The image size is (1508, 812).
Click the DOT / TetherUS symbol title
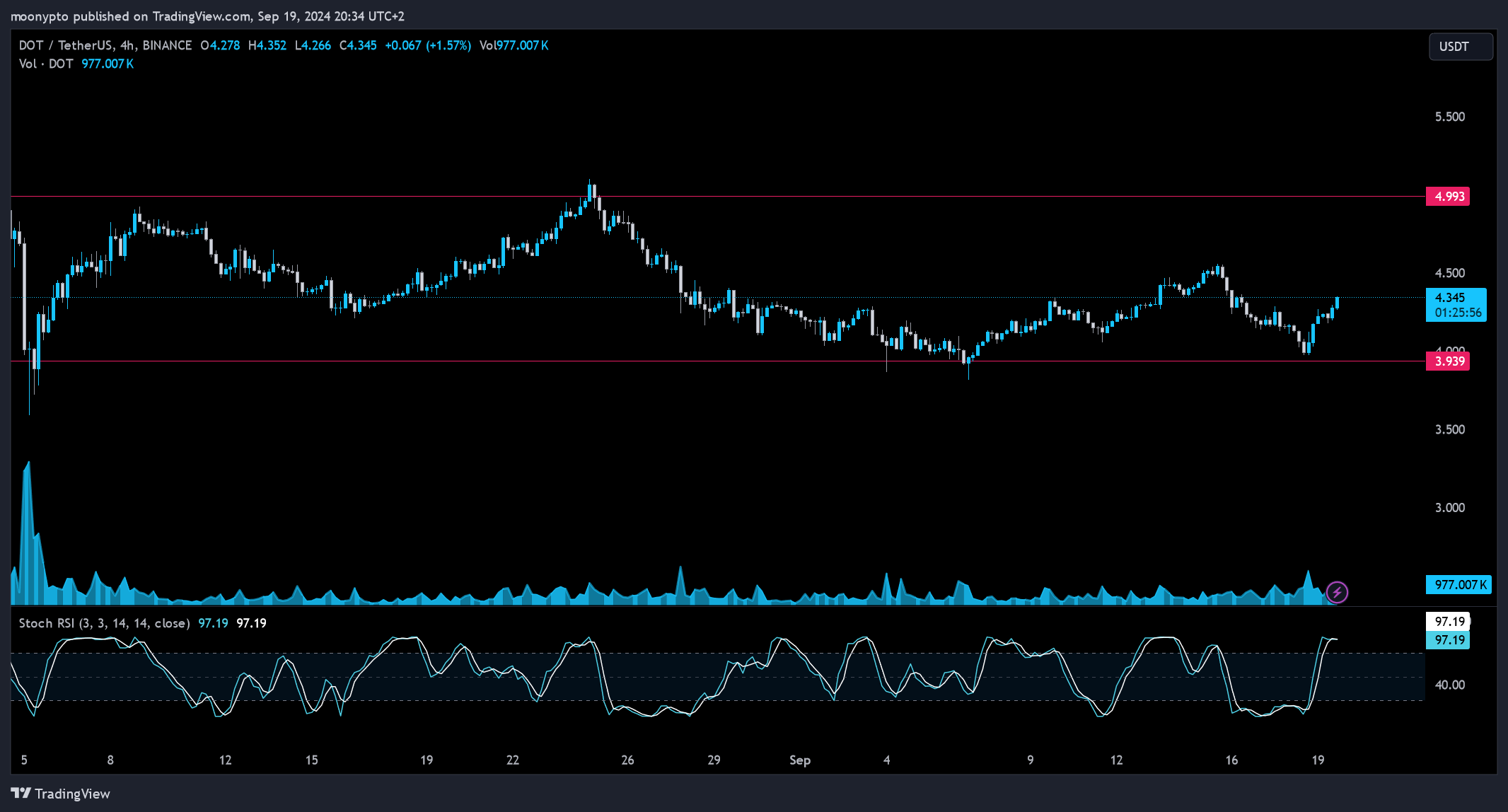click(65, 45)
